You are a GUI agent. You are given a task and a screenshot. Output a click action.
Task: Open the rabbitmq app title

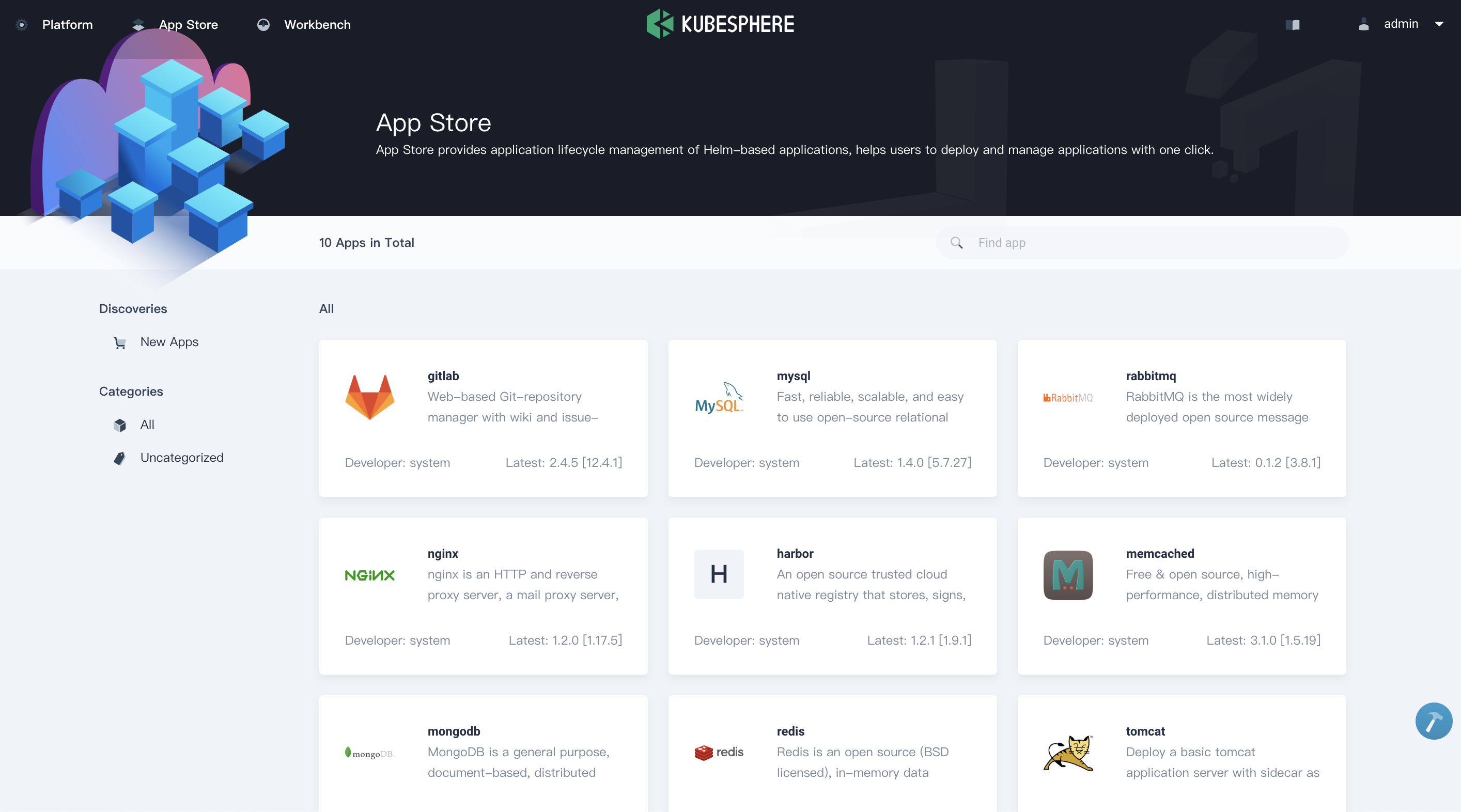click(1151, 376)
